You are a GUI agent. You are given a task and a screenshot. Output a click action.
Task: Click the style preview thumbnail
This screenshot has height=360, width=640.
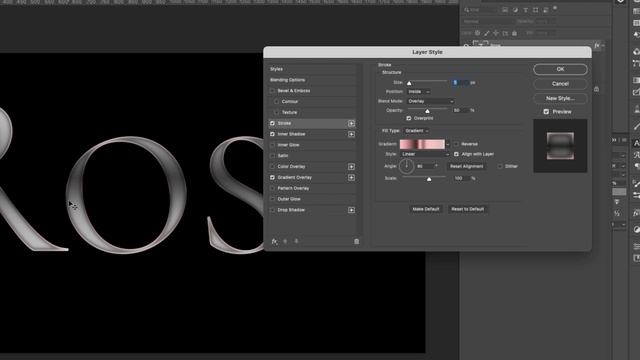[x=560, y=146]
